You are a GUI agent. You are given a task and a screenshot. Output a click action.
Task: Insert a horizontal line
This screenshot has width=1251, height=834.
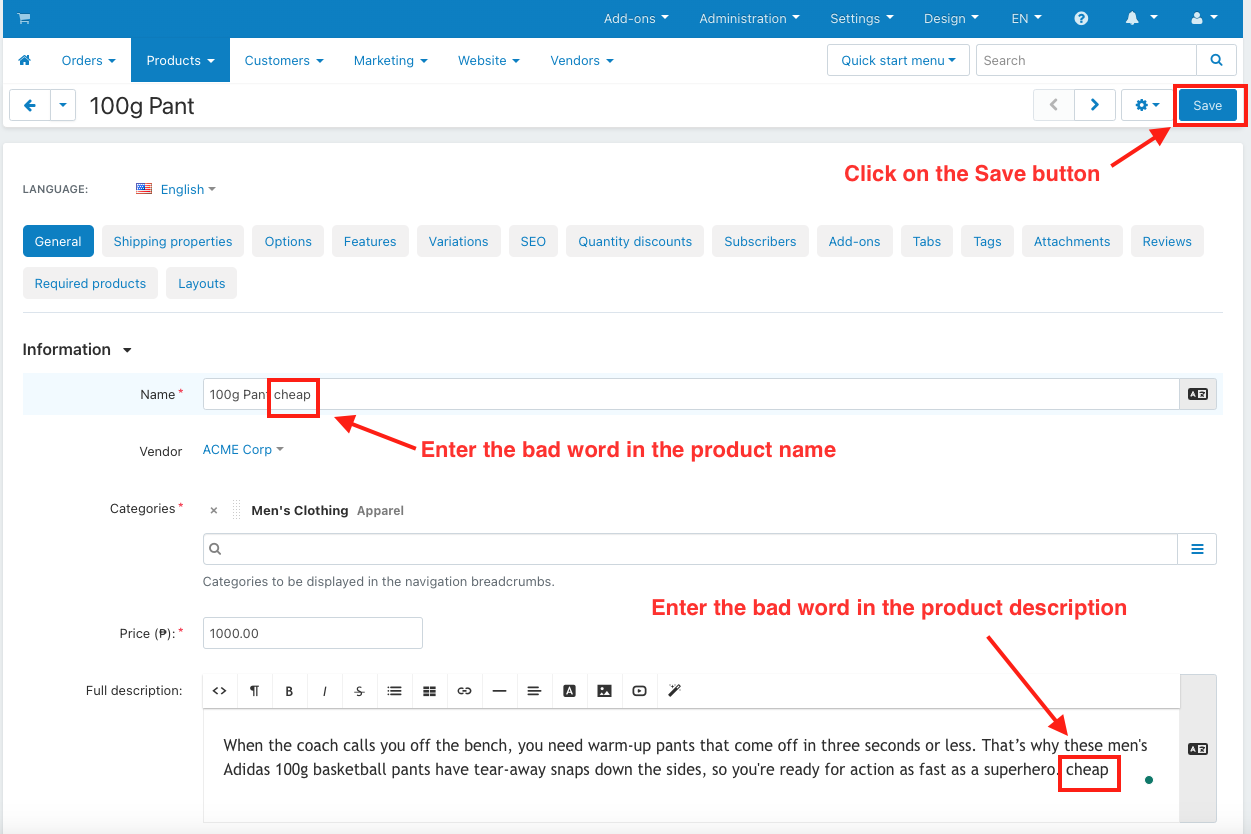[x=499, y=691]
